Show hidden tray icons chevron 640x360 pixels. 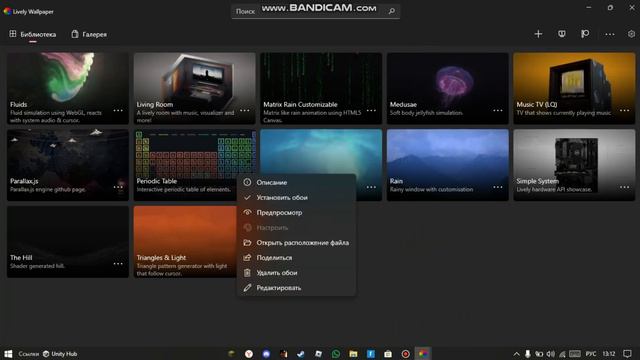point(516,354)
